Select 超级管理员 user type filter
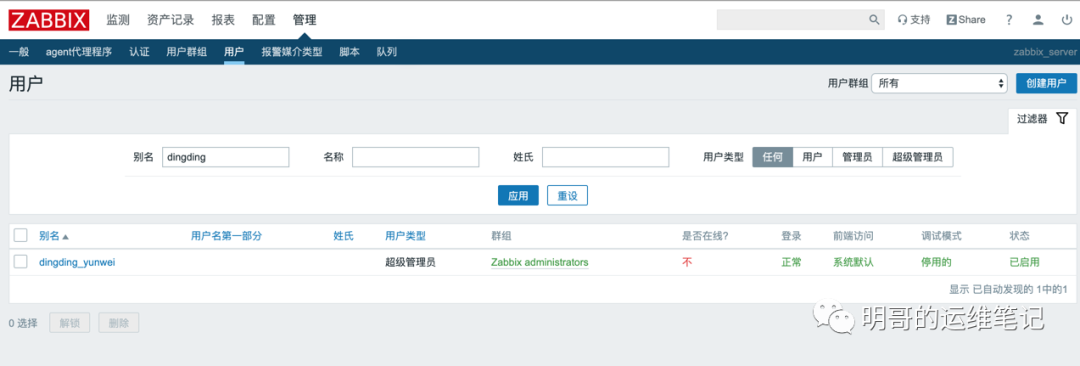The width and height of the screenshot is (1080, 366). [917, 157]
